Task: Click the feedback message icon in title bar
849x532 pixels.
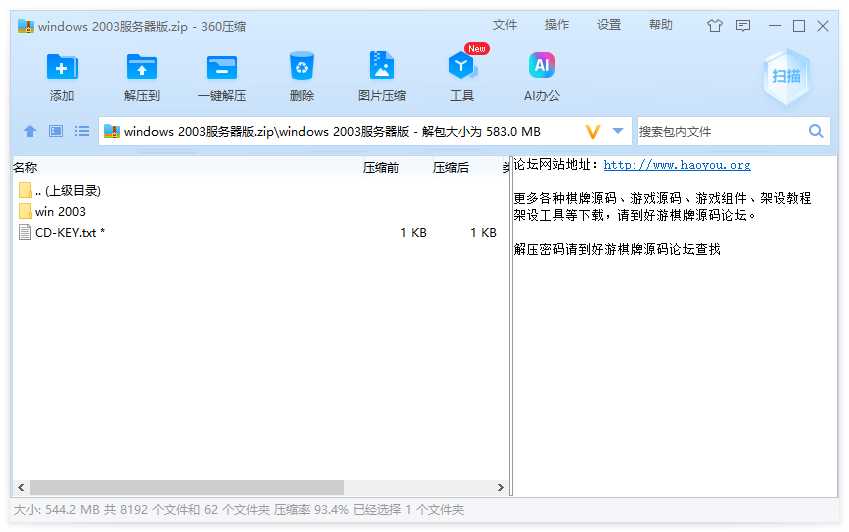Action: (743, 25)
